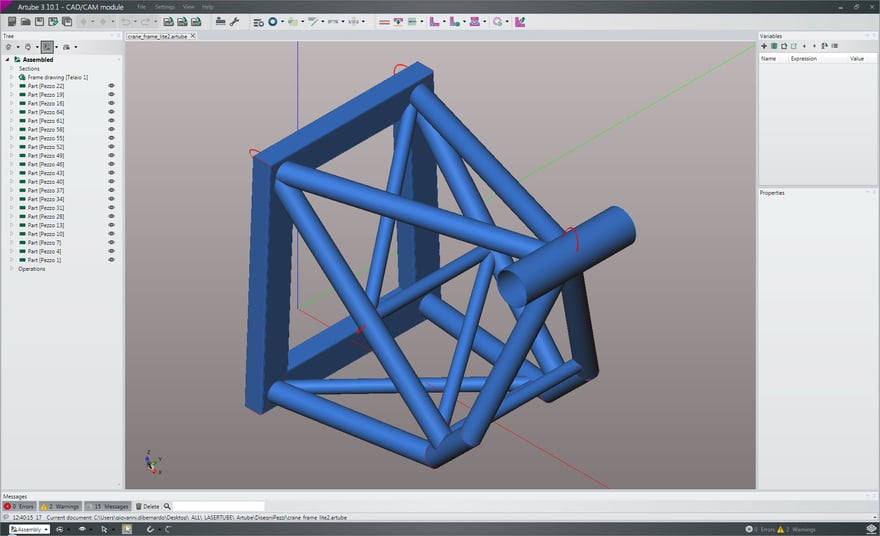
Task: Click the wrench settings tool icon
Action: coord(234,21)
